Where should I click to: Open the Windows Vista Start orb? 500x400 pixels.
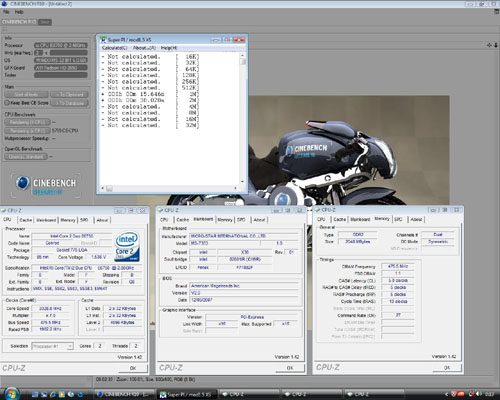click(x=12, y=394)
